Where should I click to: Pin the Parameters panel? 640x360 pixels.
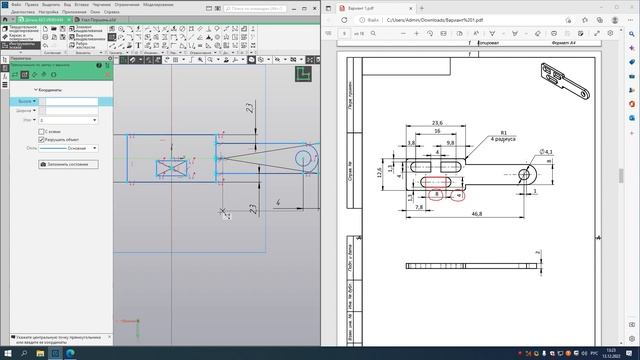coord(110,58)
